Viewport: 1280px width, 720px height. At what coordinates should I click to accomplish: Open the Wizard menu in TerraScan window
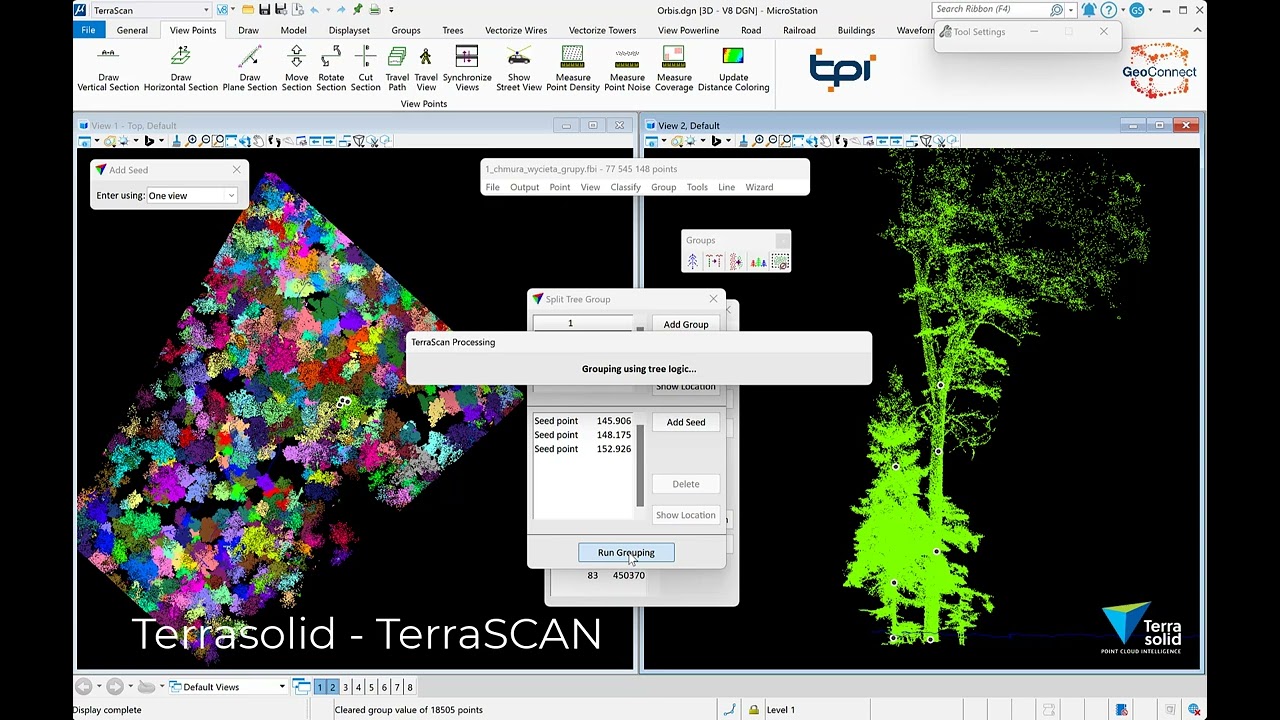click(x=759, y=187)
